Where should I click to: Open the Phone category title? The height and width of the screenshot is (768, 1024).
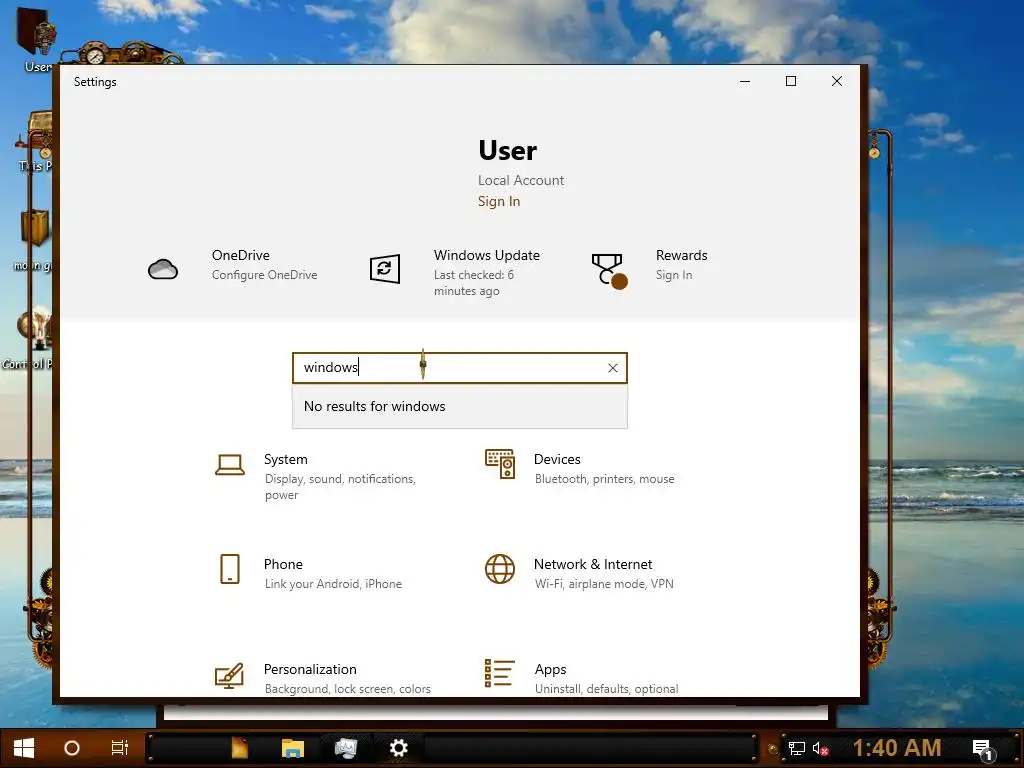283,564
